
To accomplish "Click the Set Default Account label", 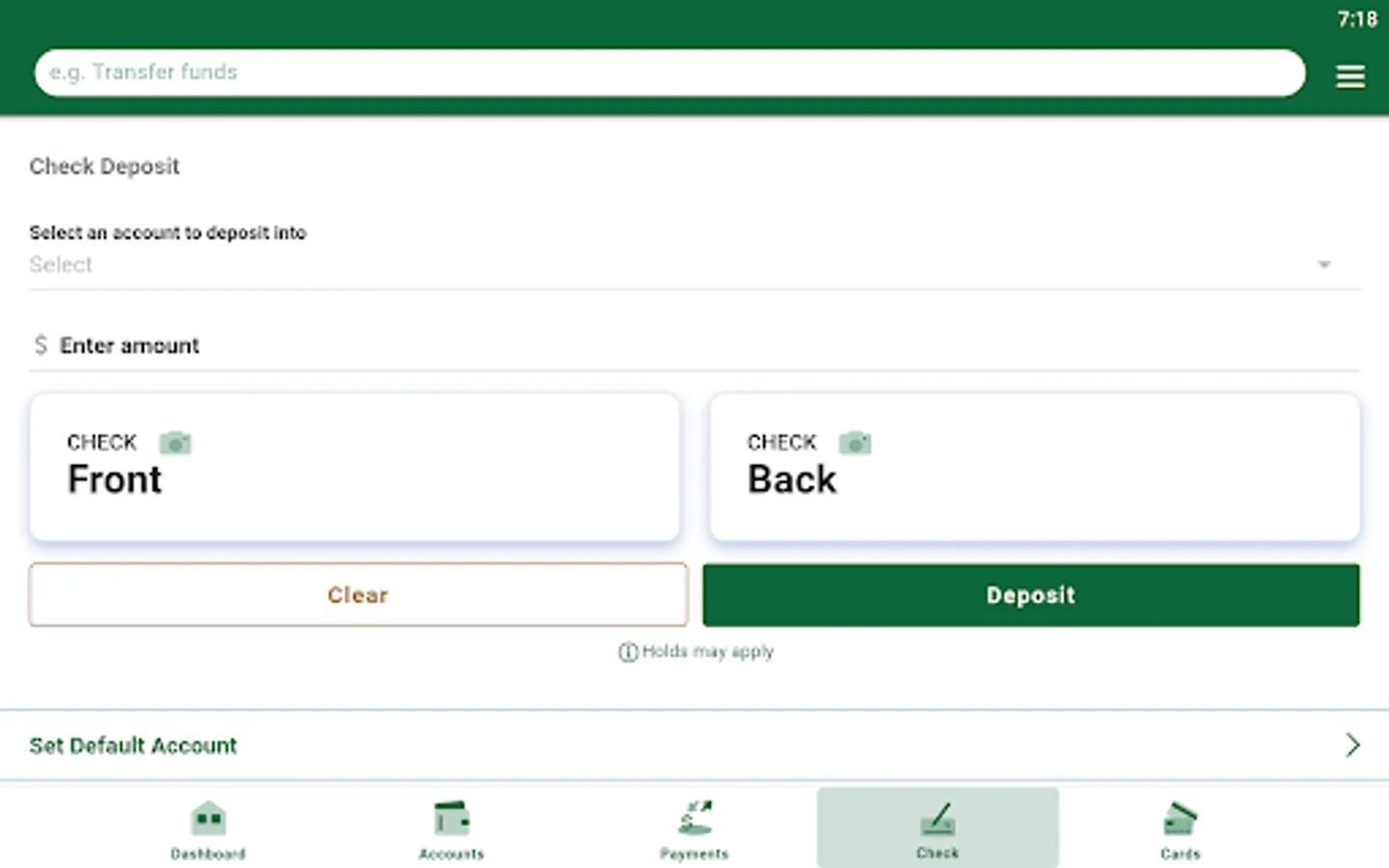I will pyautogui.click(x=133, y=746).
